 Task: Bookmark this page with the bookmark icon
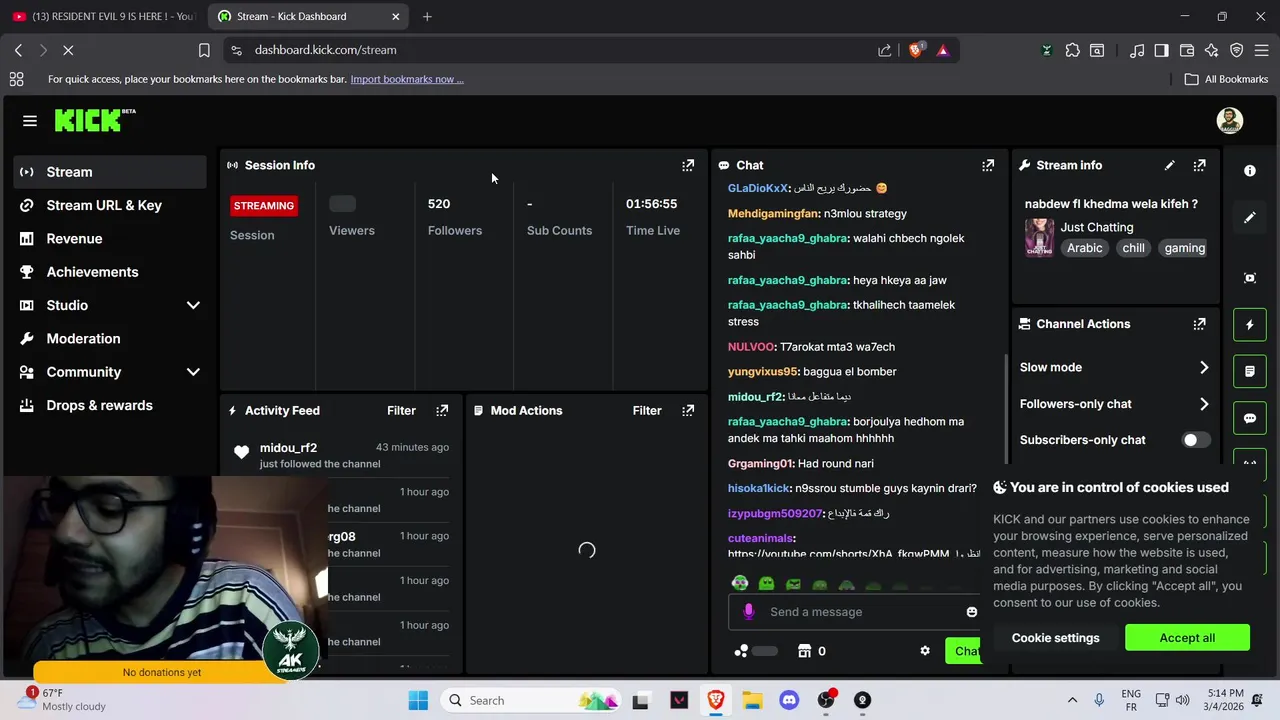click(x=204, y=50)
